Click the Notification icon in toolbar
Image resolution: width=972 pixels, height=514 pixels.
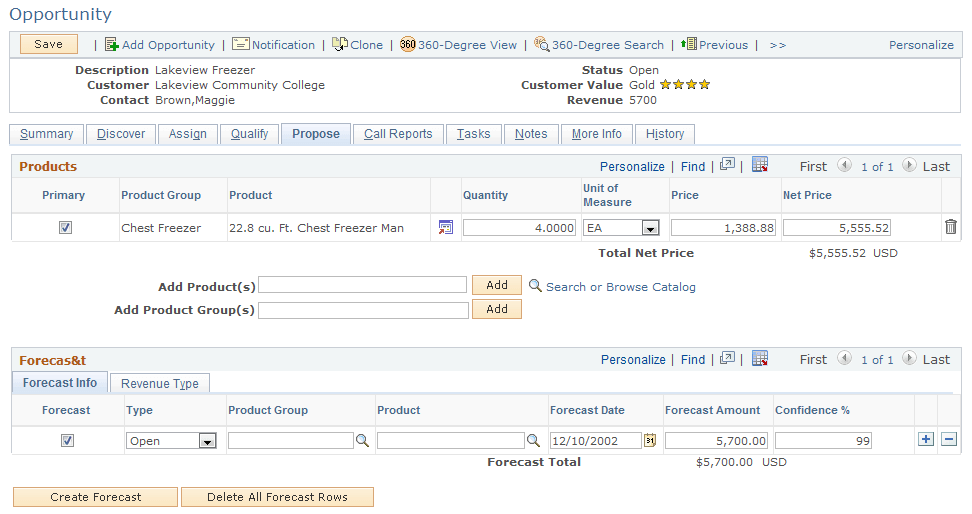241,44
